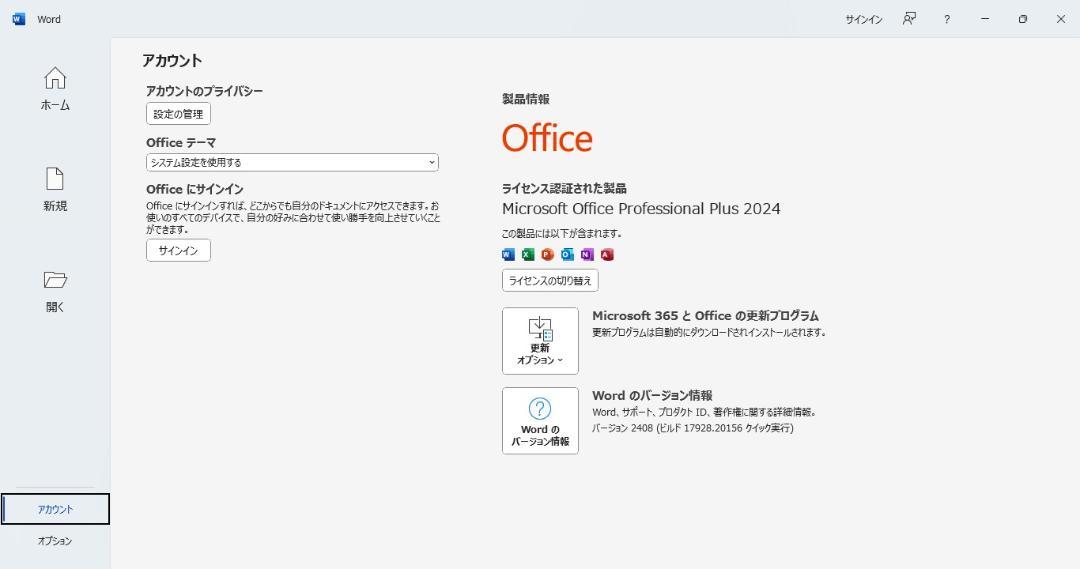Image resolution: width=1080 pixels, height=569 pixels.
Task: Click the サインイン button under Office にサインイン
Action: (x=178, y=250)
